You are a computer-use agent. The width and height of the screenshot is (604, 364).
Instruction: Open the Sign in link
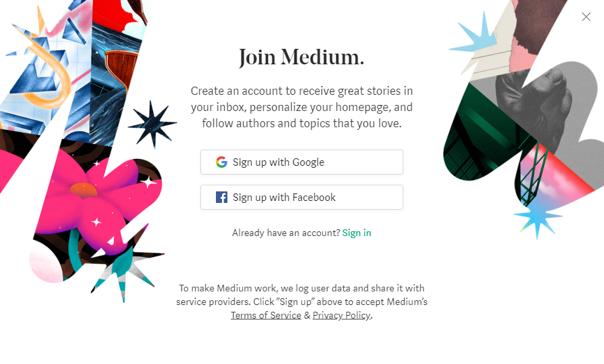(x=357, y=233)
